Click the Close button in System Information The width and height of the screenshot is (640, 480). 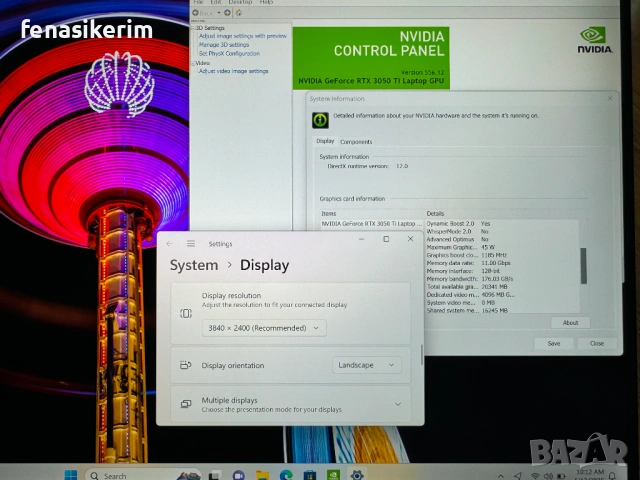pos(597,343)
